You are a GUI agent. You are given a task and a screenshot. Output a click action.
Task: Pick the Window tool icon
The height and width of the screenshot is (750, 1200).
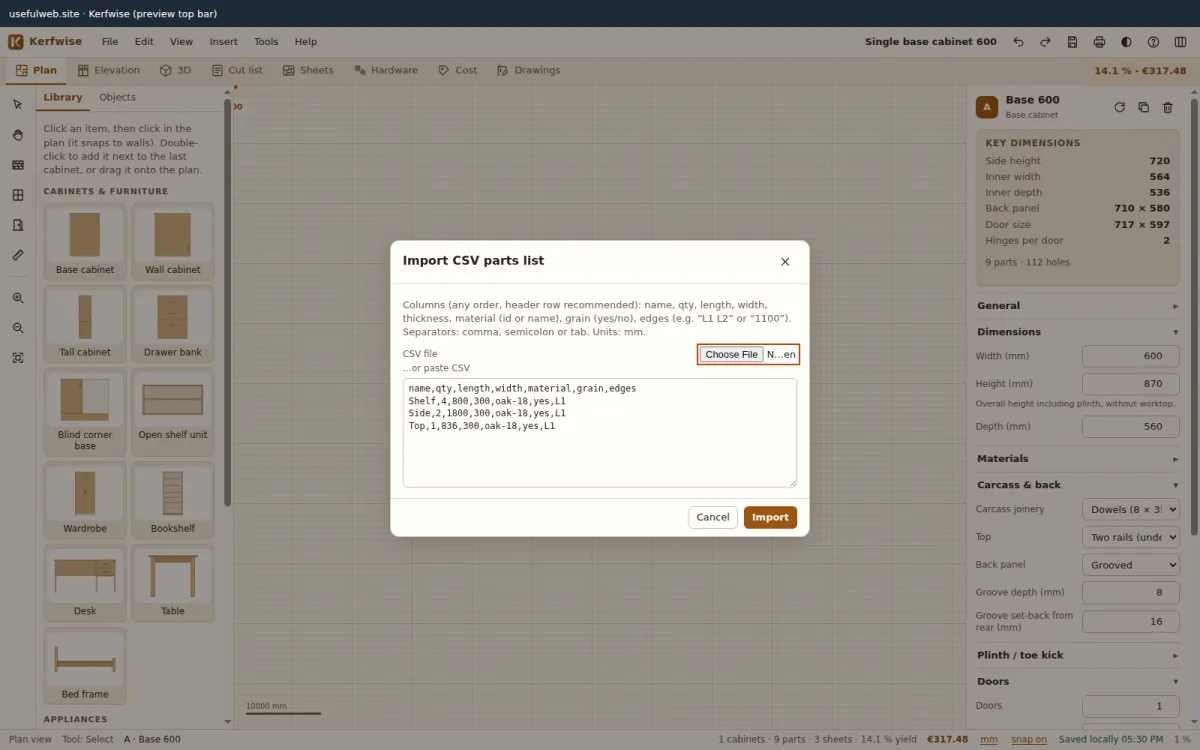(x=18, y=195)
